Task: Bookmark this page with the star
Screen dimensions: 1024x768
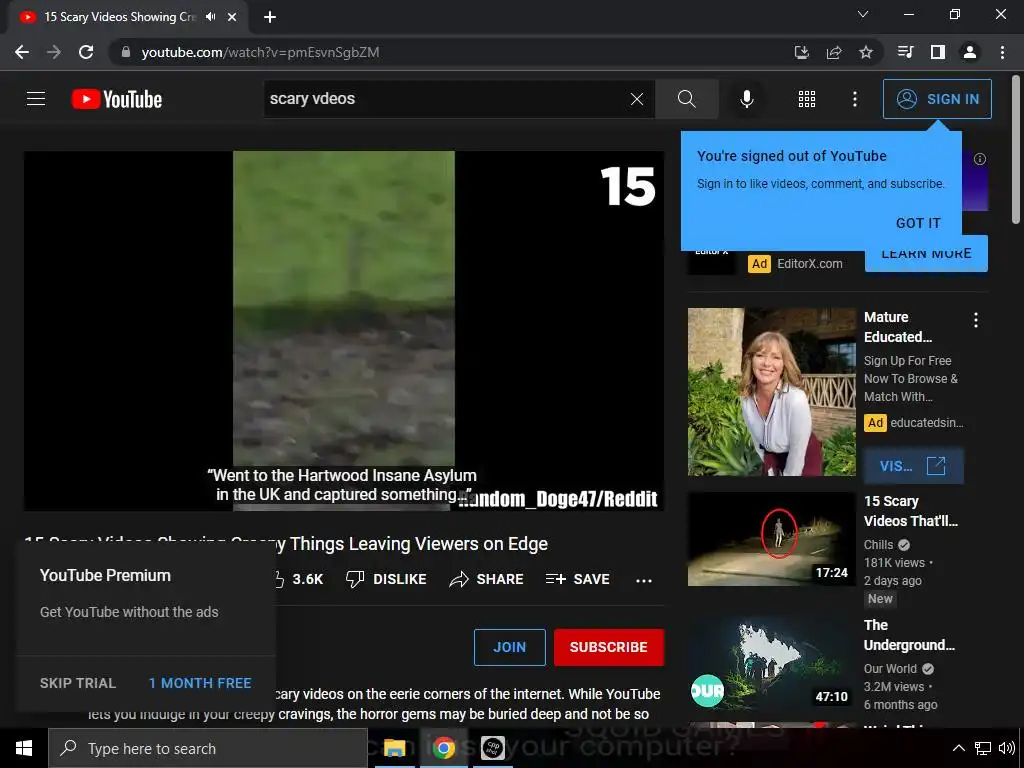Action: click(x=866, y=52)
